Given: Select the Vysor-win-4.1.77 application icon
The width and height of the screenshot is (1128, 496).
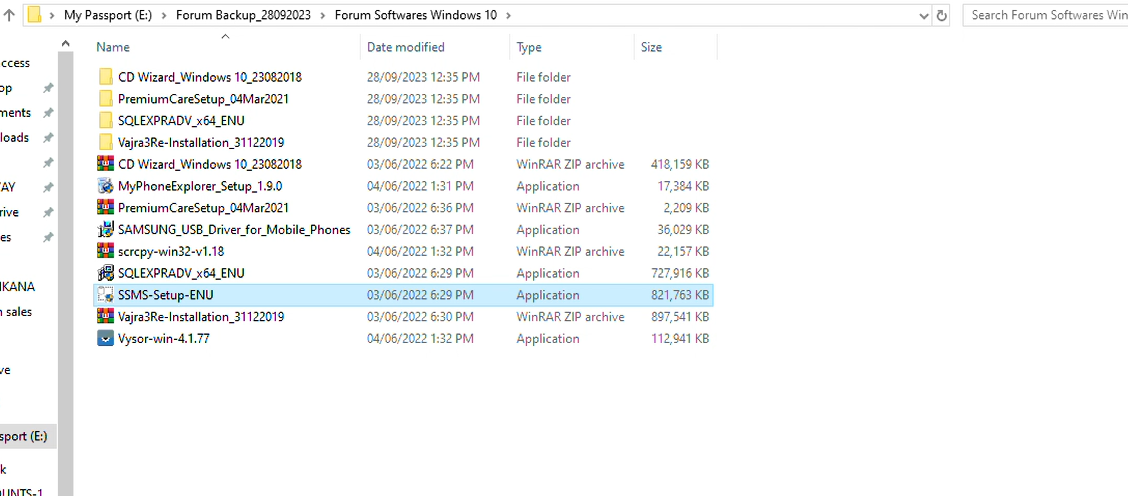Looking at the screenshot, I should 106,338.
